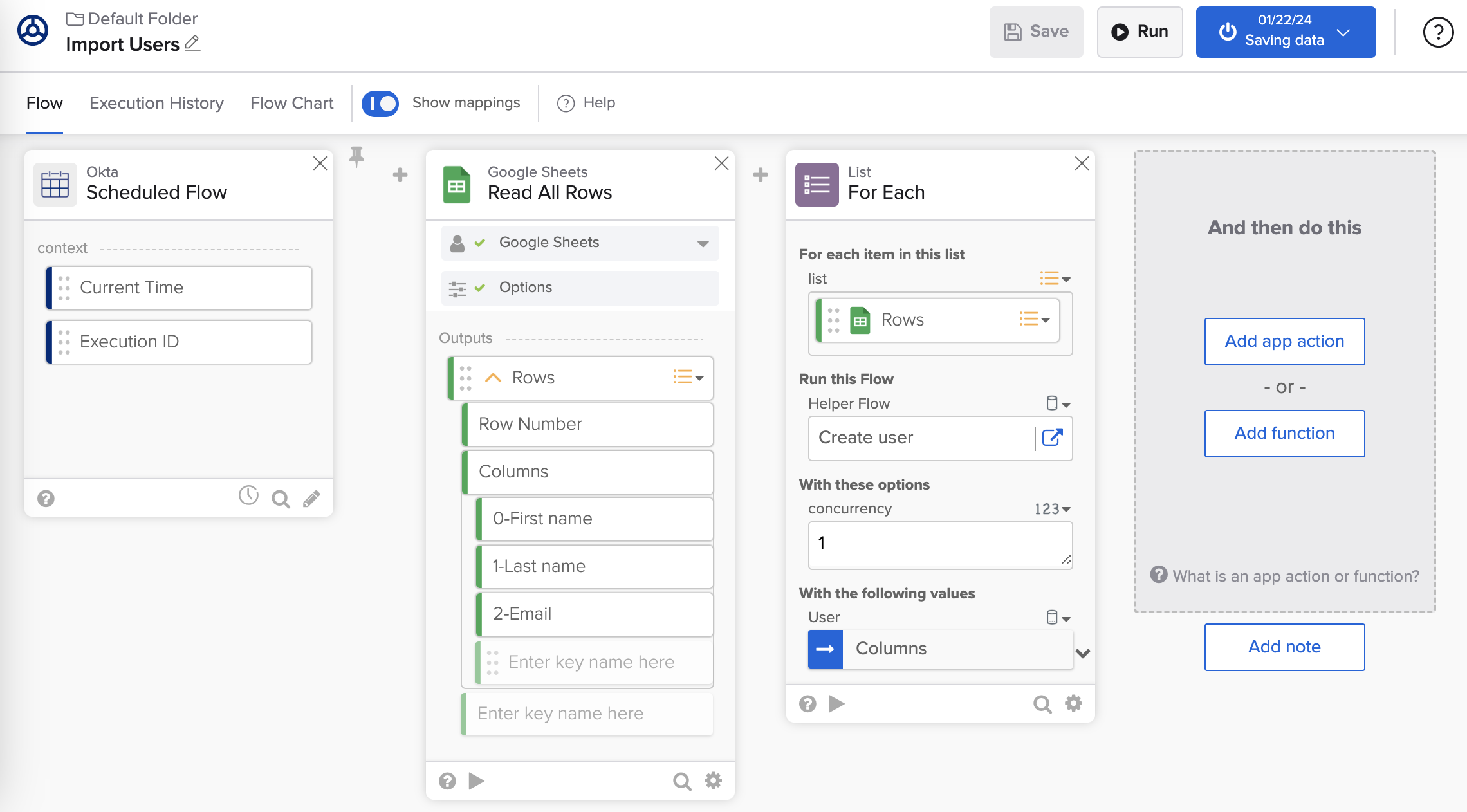Open the gear settings on the For Each card

[x=1073, y=704]
